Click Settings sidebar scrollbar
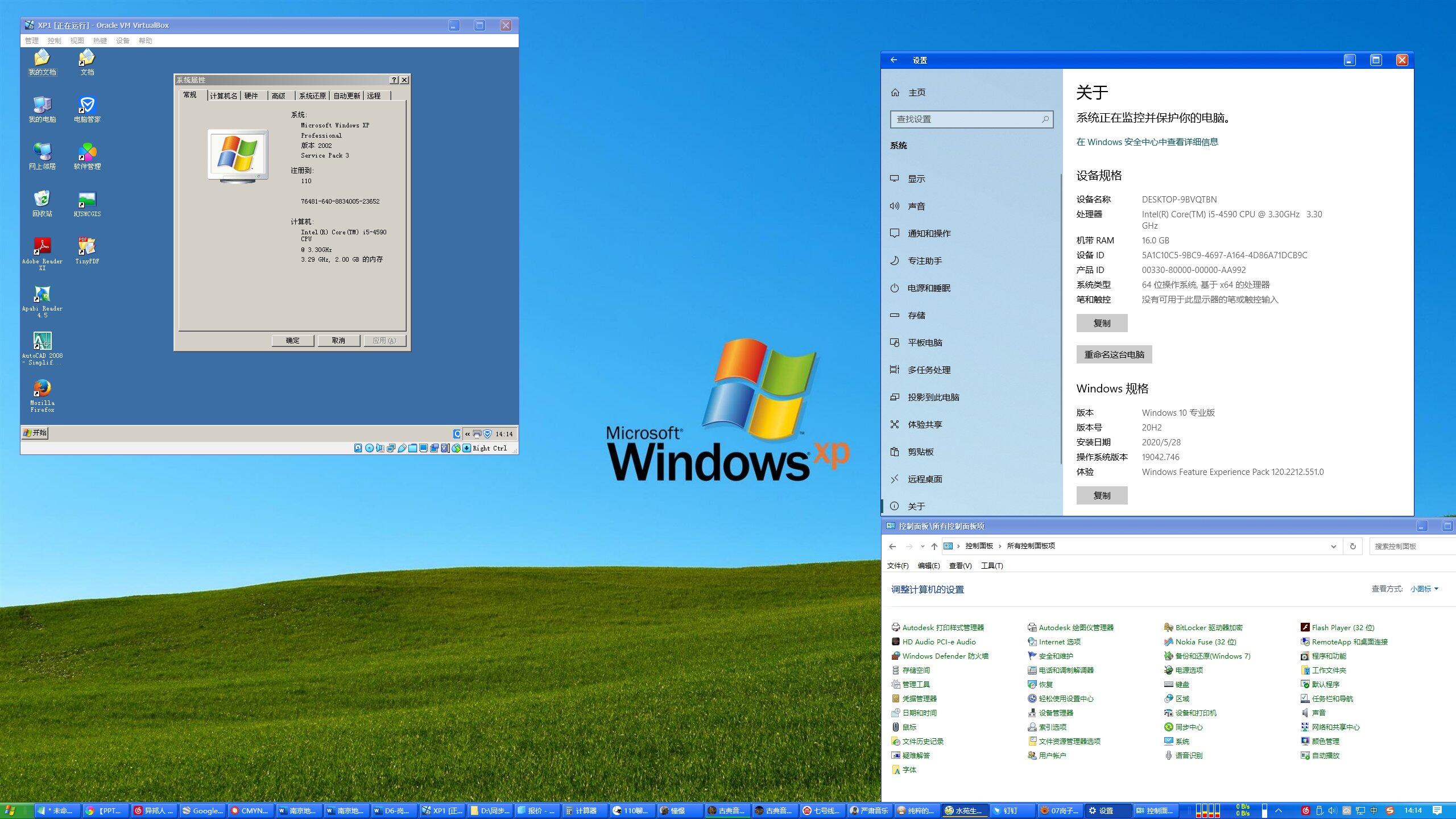This screenshot has height=819, width=1456. point(1061,318)
